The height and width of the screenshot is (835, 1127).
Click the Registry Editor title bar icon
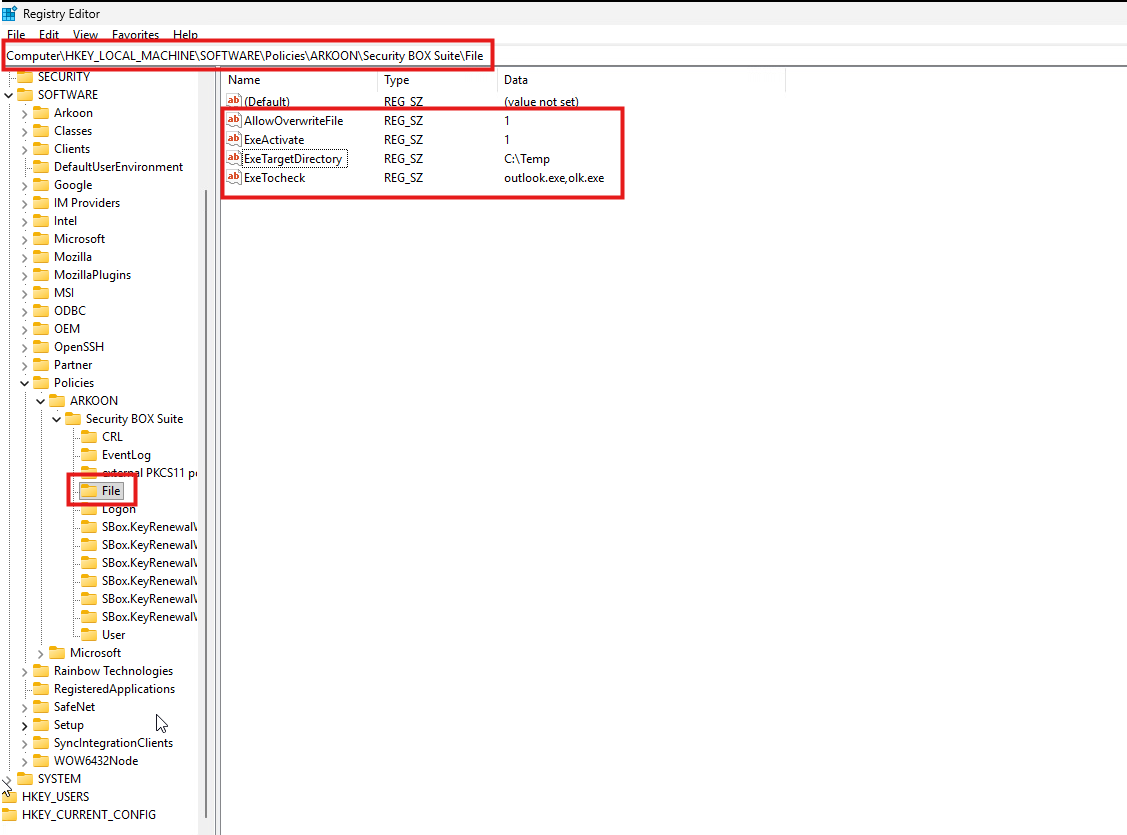click(9, 14)
